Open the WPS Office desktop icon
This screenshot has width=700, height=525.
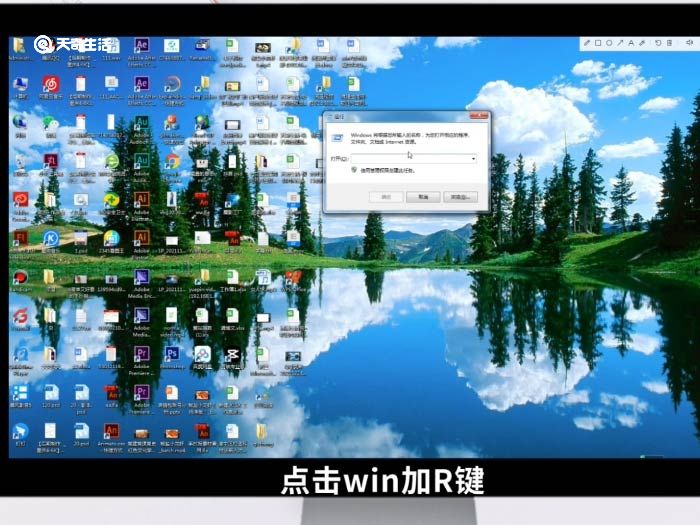[293, 280]
